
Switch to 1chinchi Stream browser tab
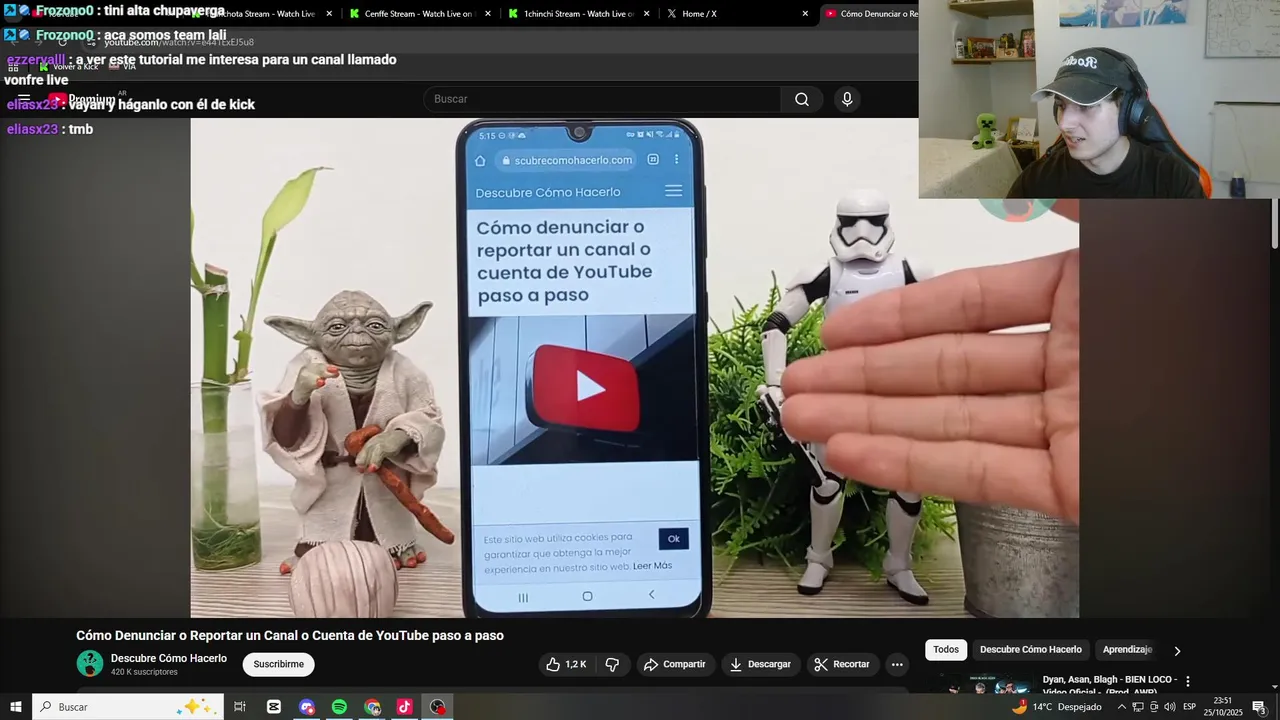578,14
